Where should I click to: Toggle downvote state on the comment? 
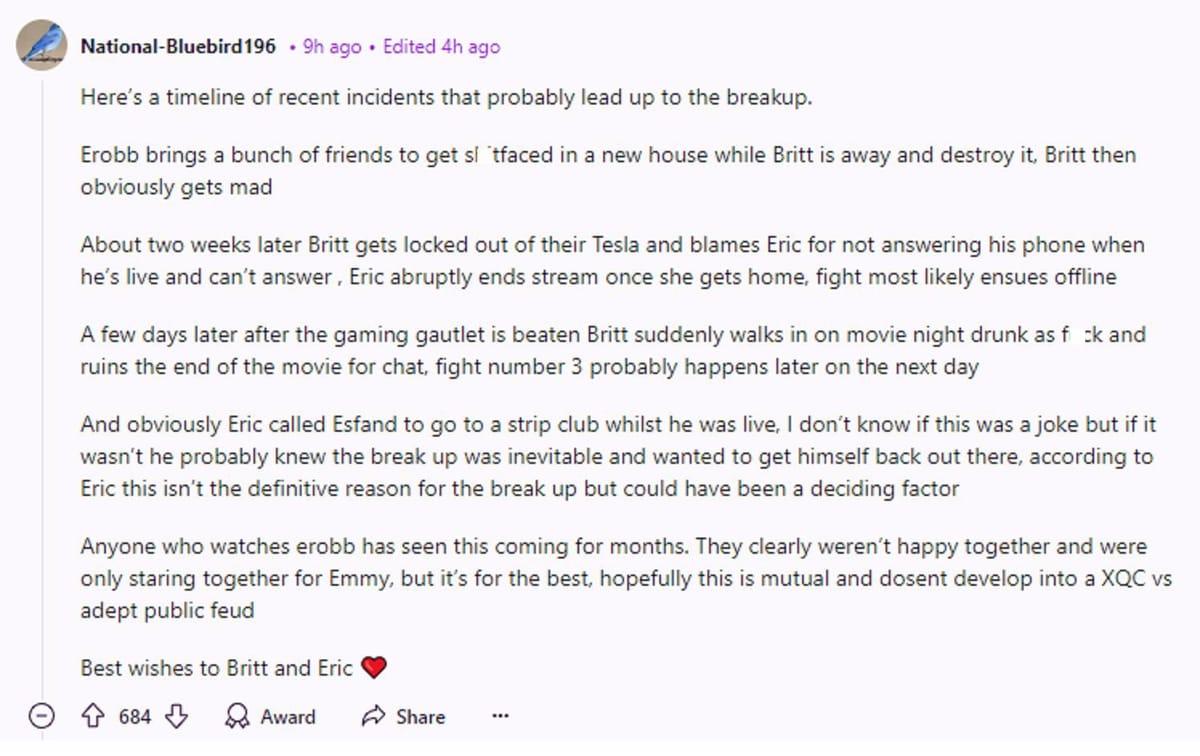tap(177, 716)
